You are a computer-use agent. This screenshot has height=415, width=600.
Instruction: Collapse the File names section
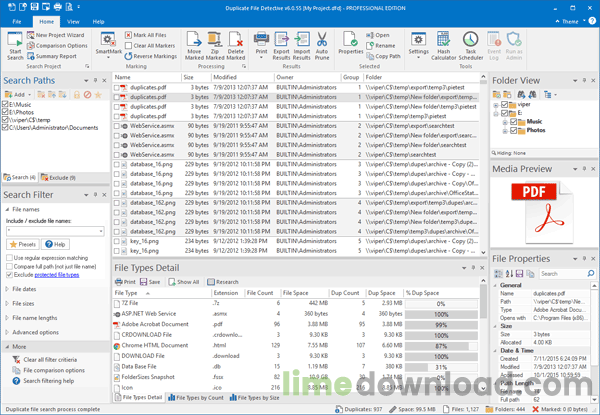pyautogui.click(x=7, y=210)
